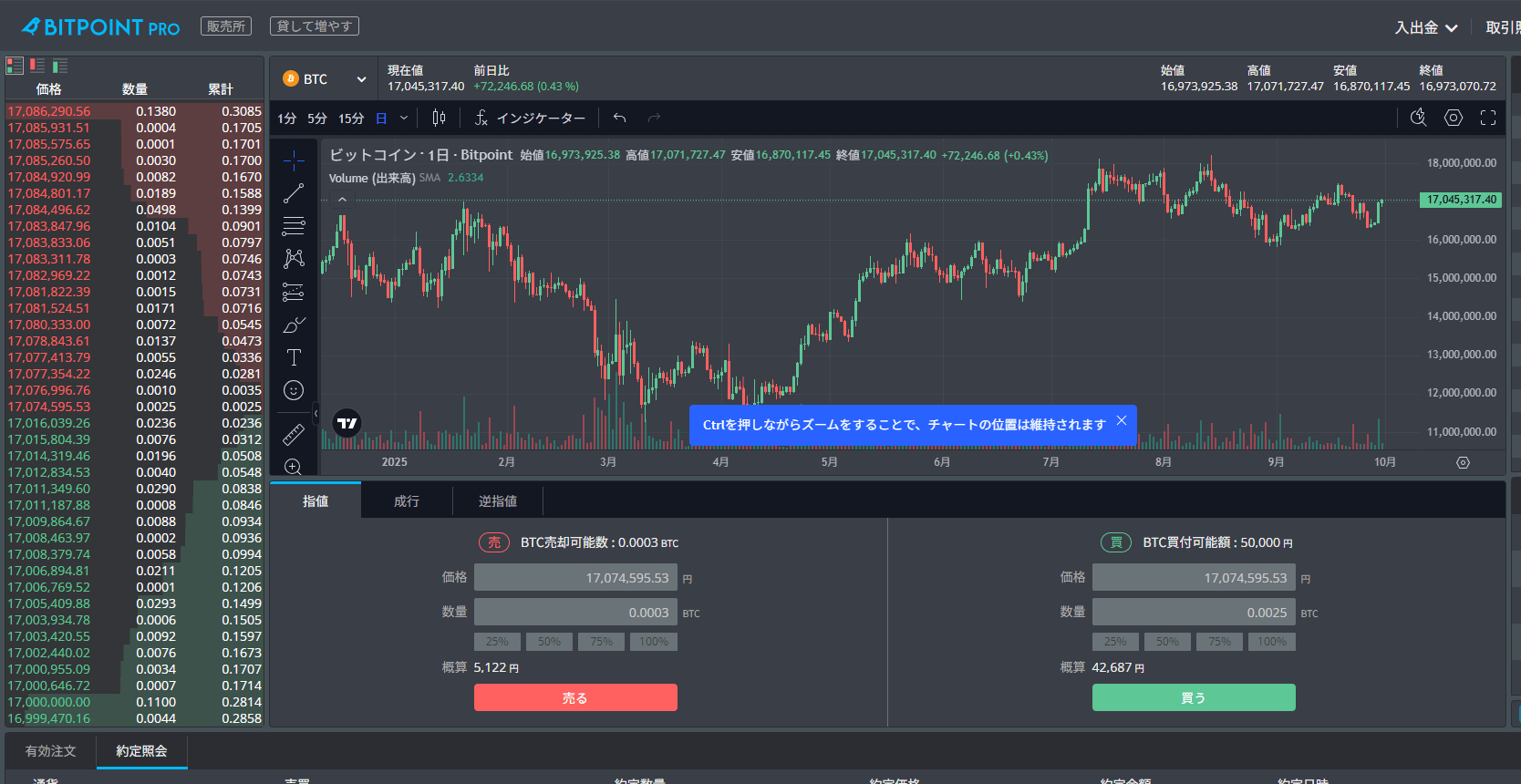1521x784 pixels.
Task: Open the candlestick chart type selector
Action: (439, 118)
